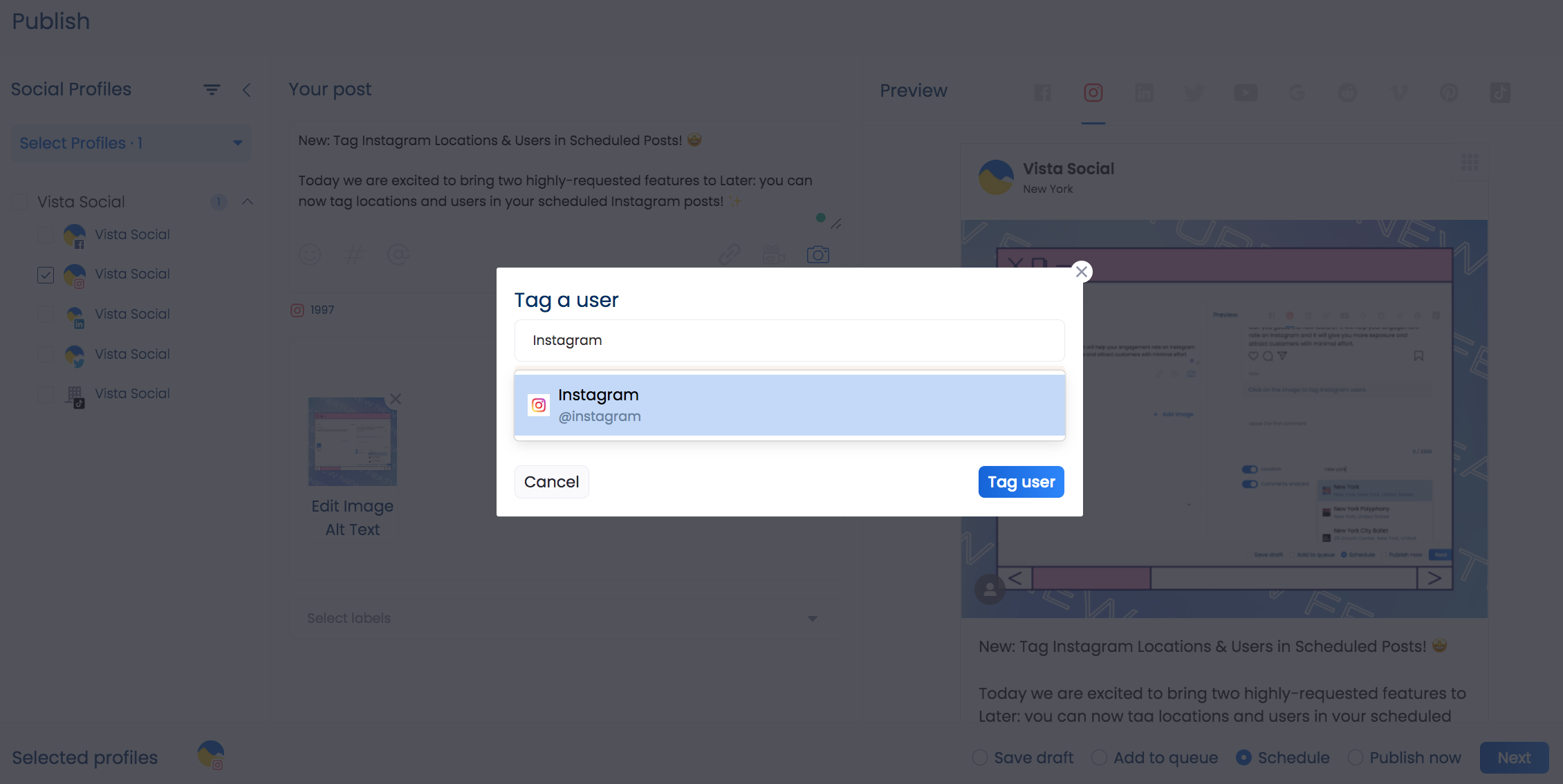Switch preview to the TikTok tab
1563x784 pixels.
coord(1499,93)
